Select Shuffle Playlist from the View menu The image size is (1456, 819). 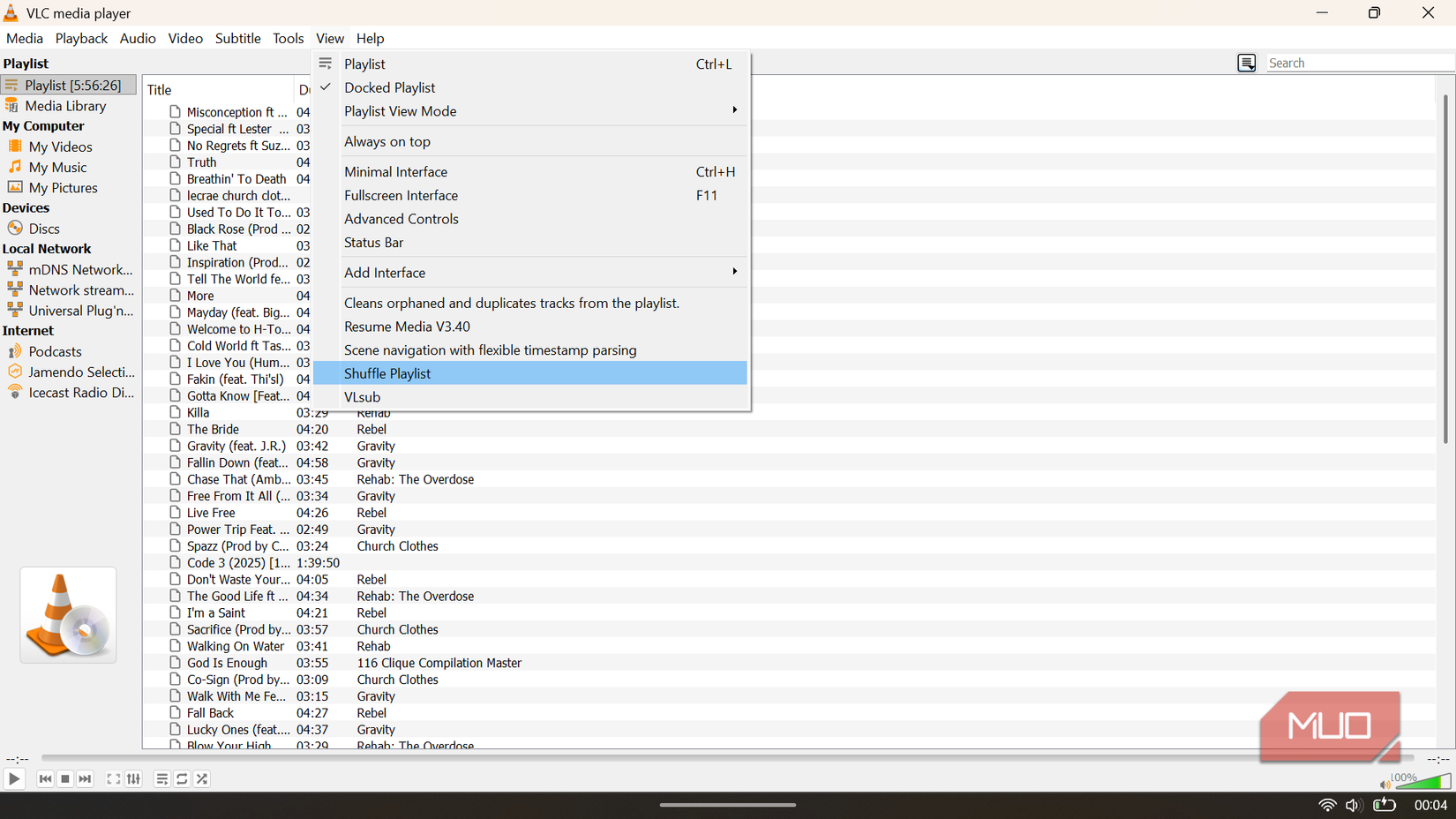click(x=387, y=372)
